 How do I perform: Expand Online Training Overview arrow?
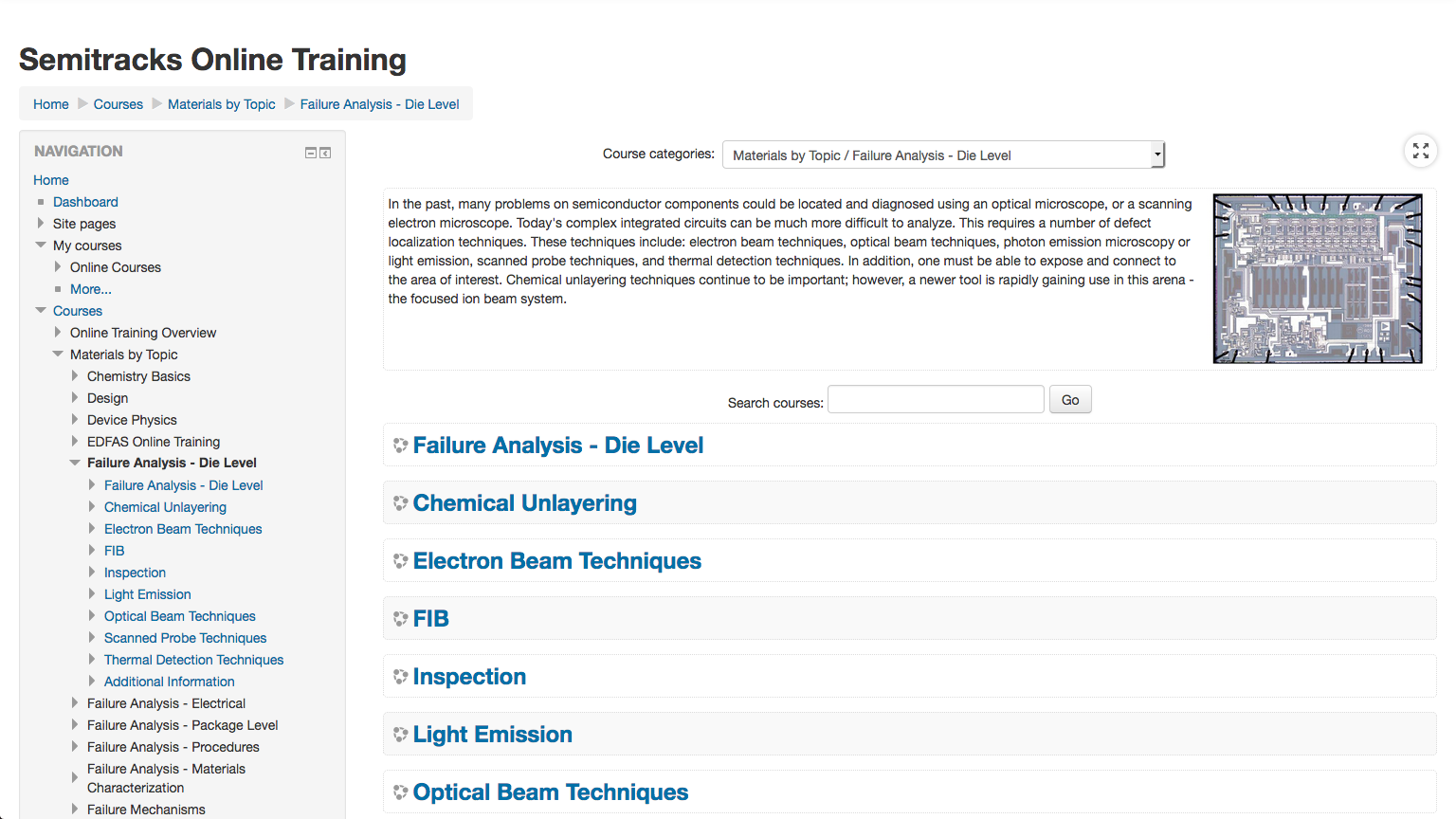coord(58,333)
